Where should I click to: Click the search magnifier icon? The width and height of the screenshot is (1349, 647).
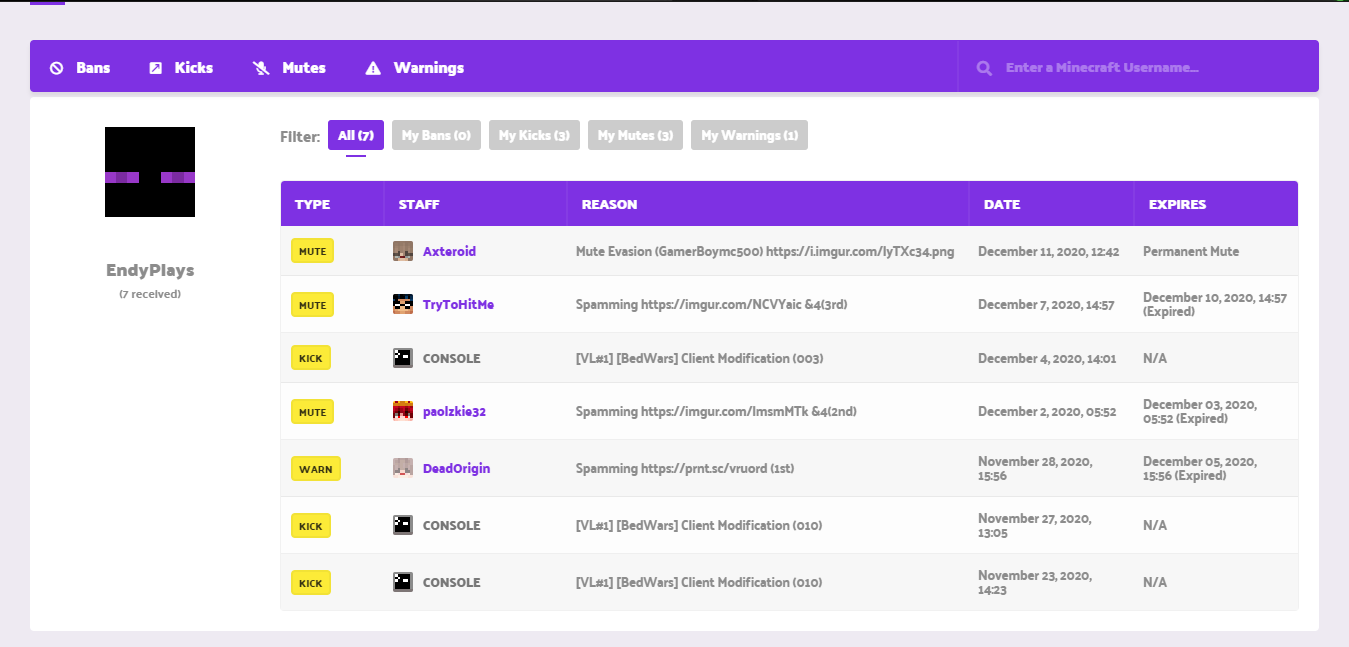coord(984,68)
